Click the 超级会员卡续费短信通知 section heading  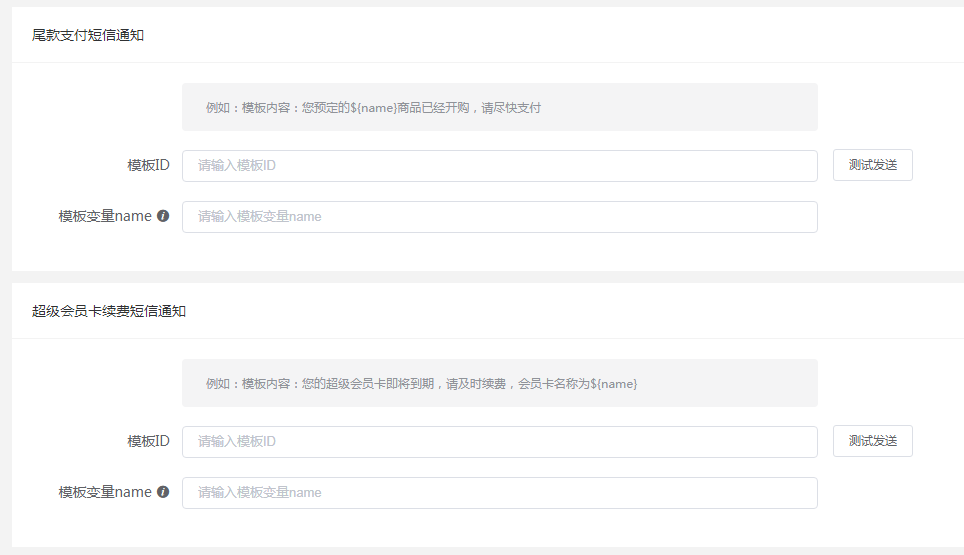[x=109, y=311]
